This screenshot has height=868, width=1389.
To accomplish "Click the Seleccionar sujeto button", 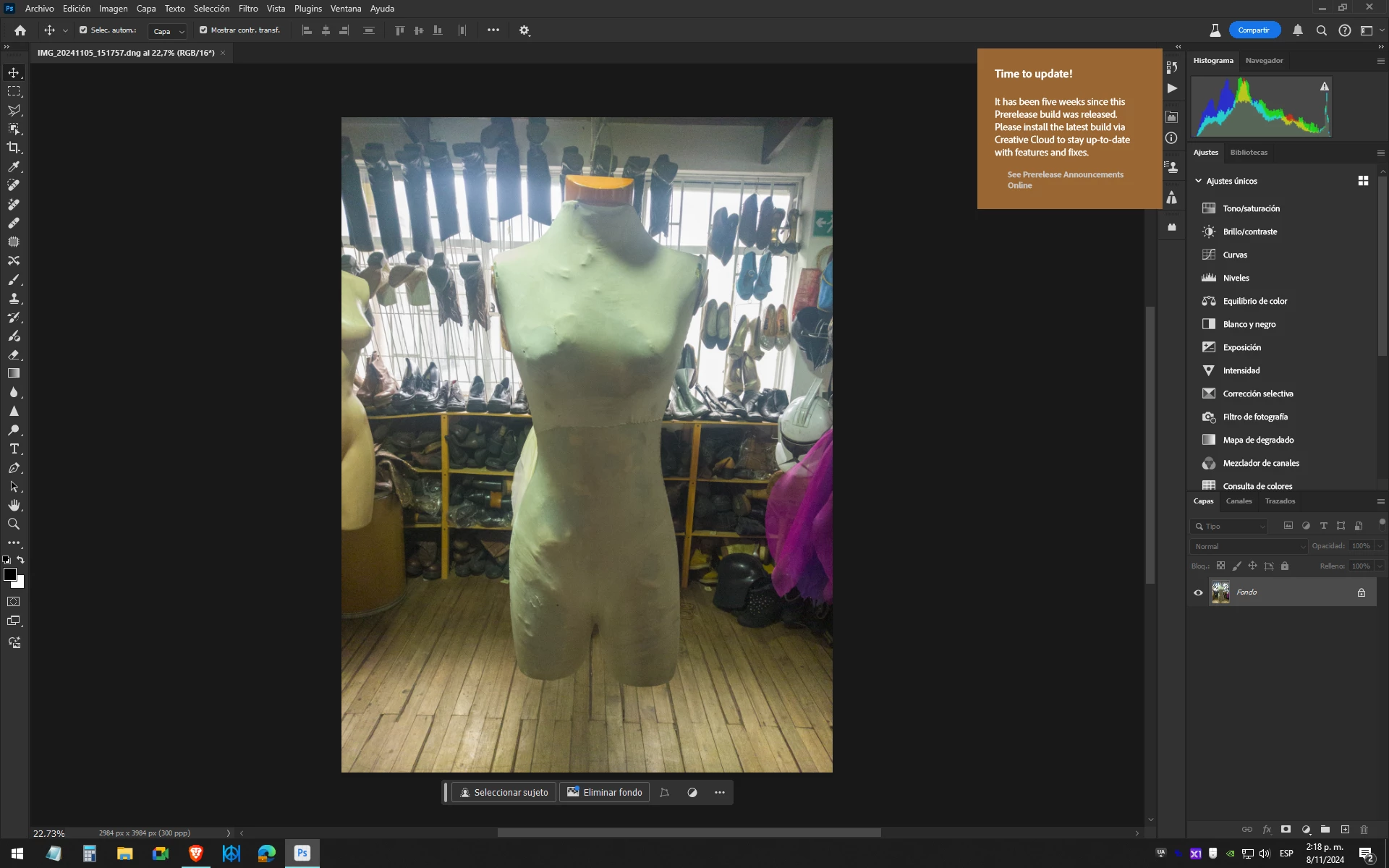I will click(504, 792).
